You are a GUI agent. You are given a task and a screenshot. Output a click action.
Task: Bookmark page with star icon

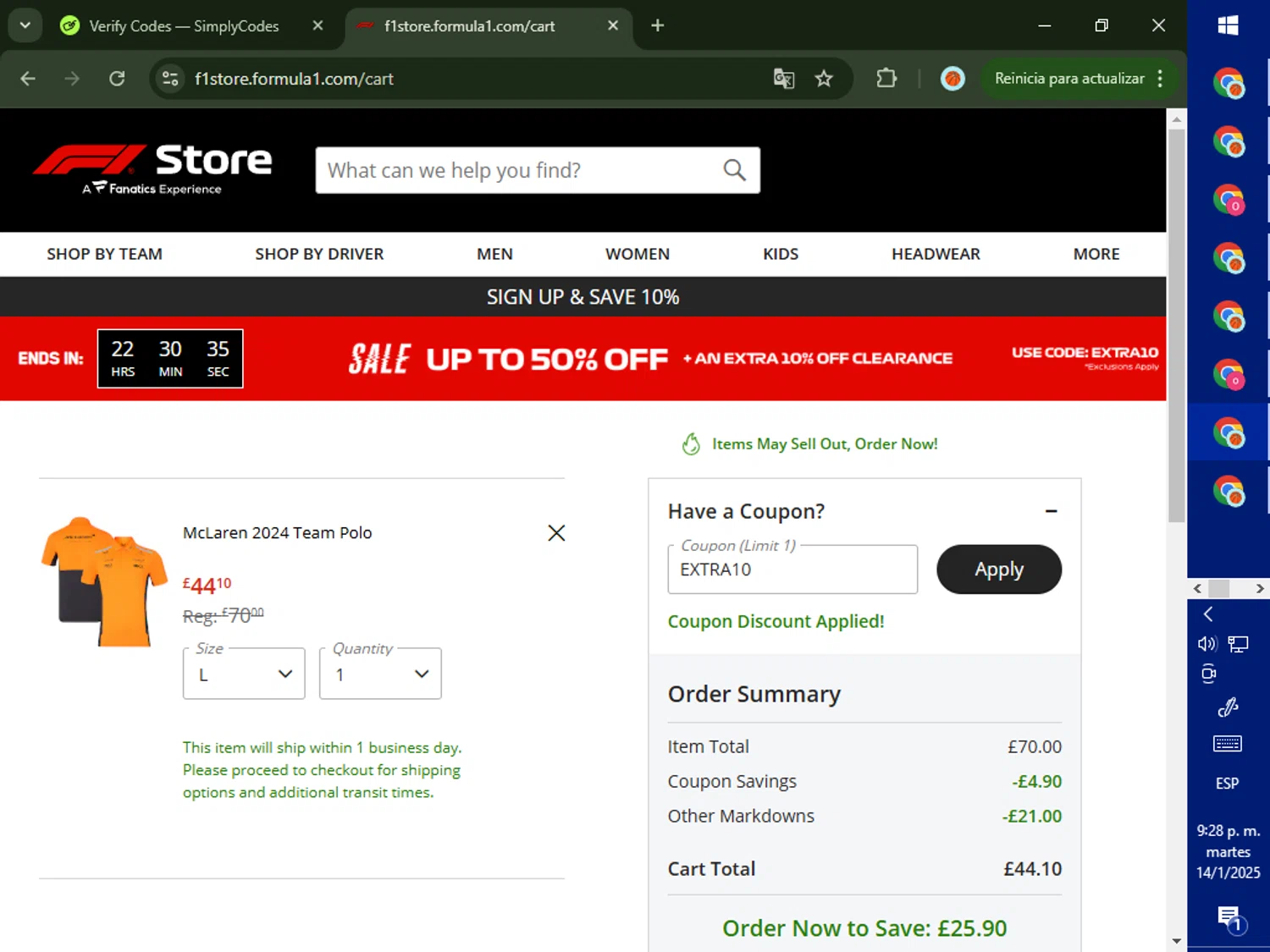[824, 79]
